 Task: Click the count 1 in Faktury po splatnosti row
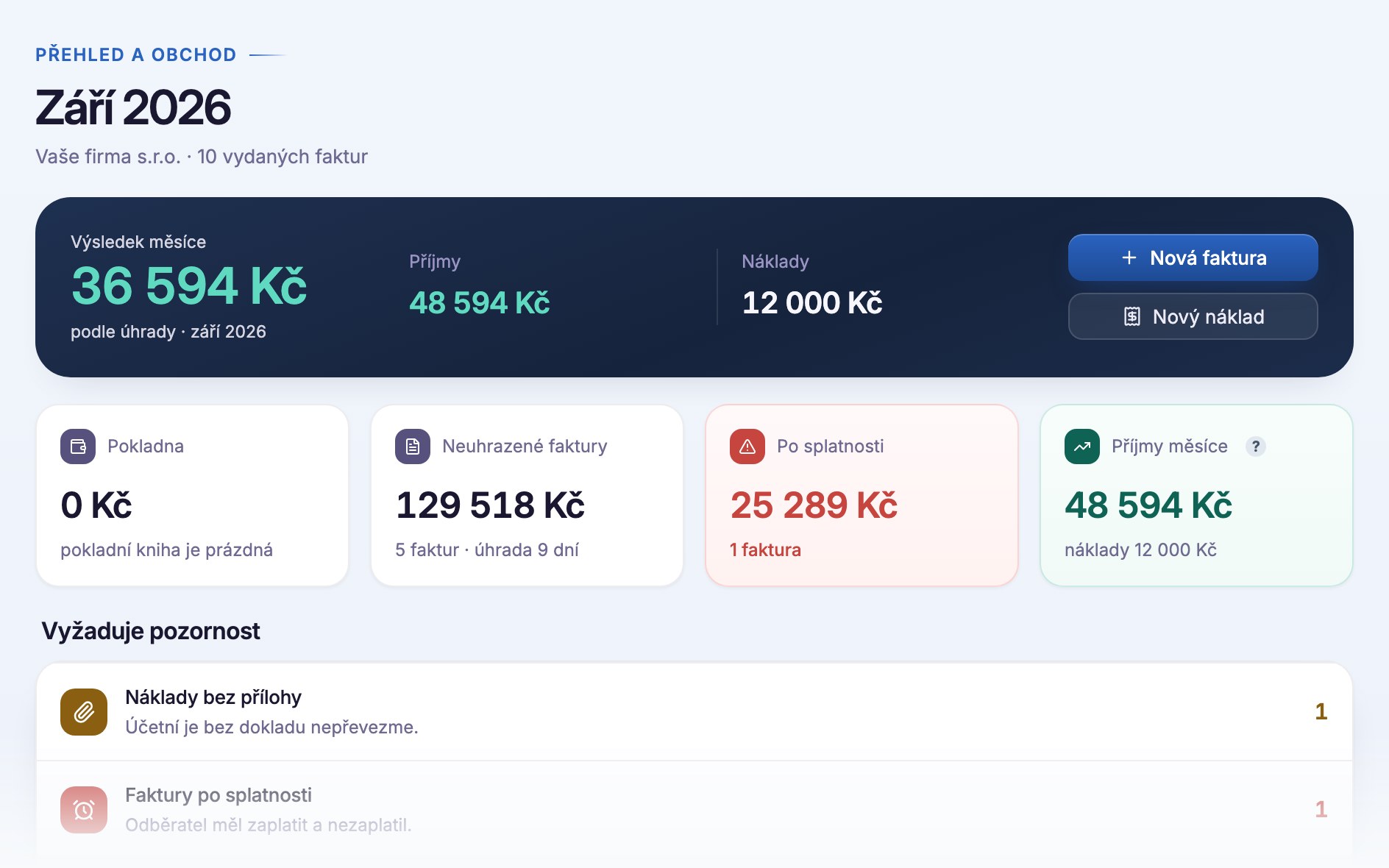(1321, 810)
